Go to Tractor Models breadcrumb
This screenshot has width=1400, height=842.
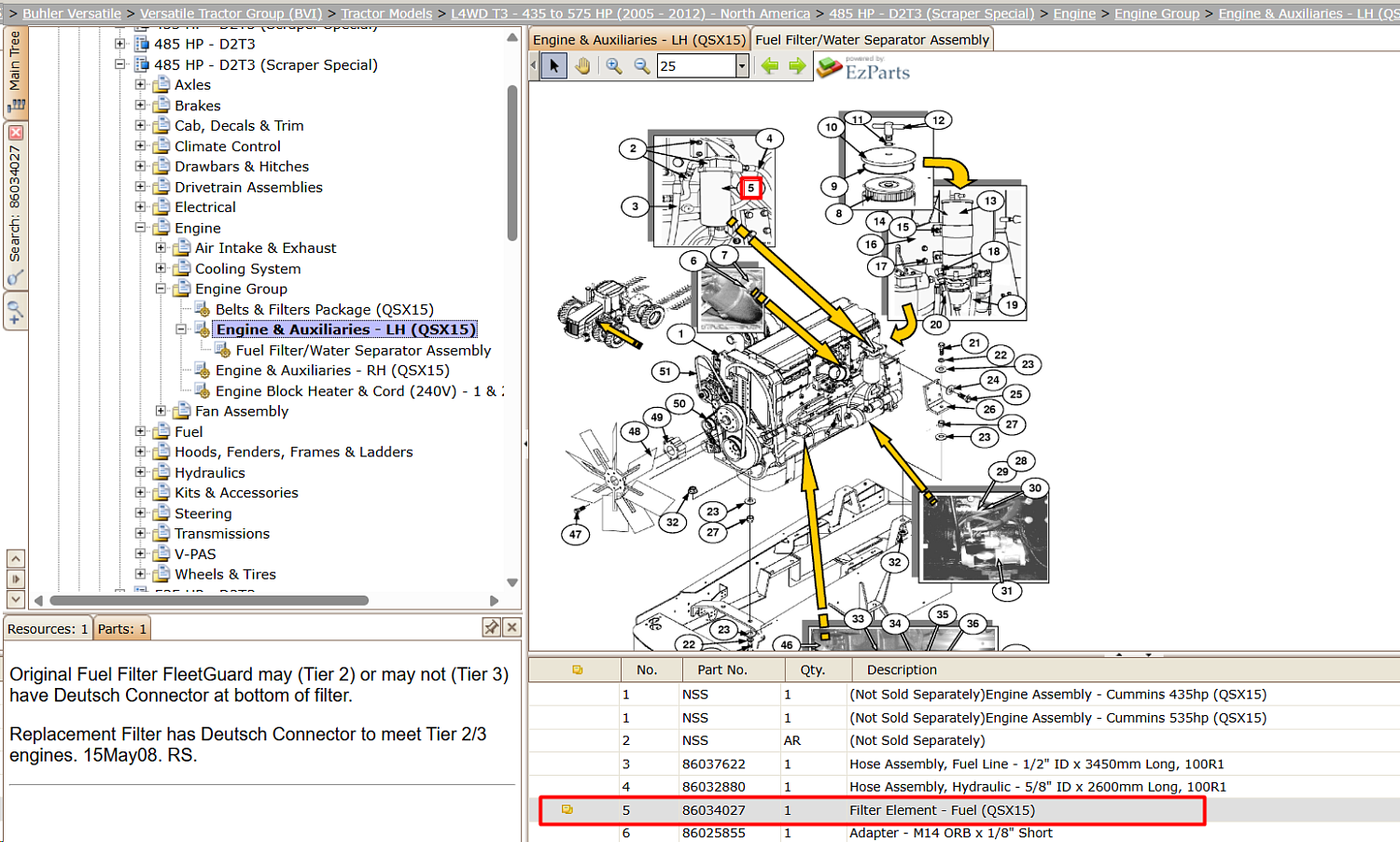click(x=386, y=13)
